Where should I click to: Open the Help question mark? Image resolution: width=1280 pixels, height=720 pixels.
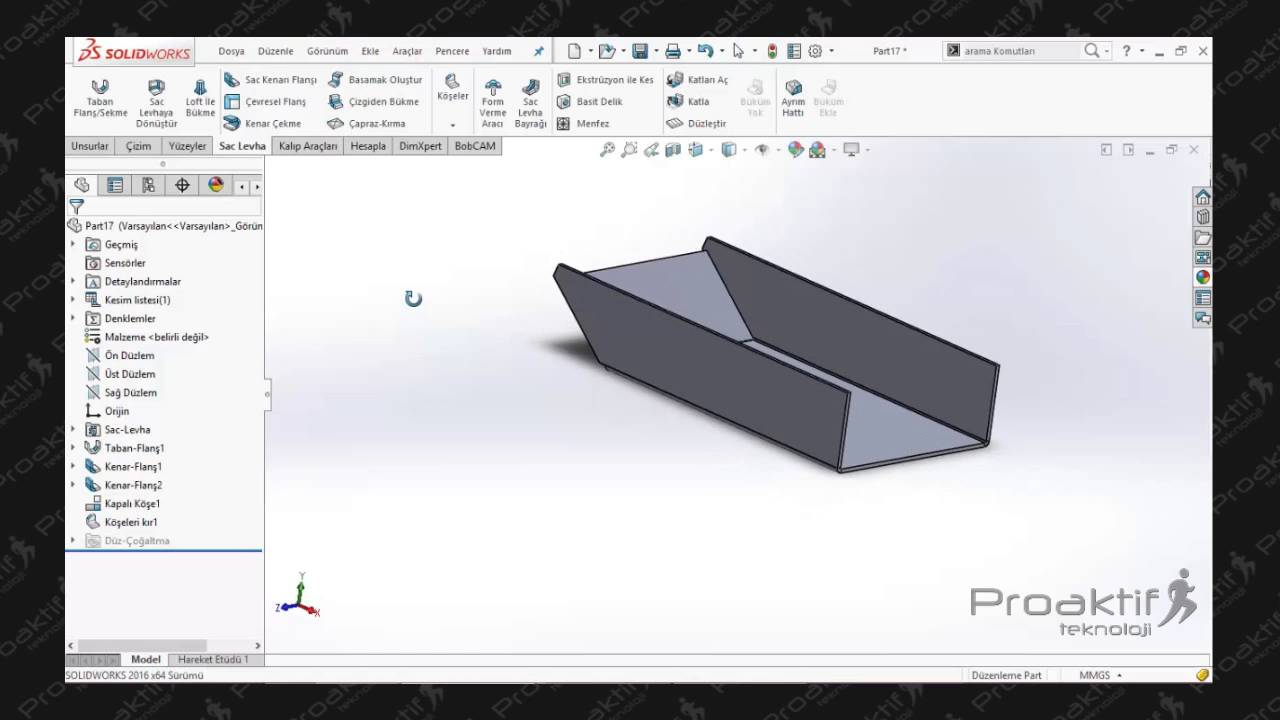[1126, 51]
